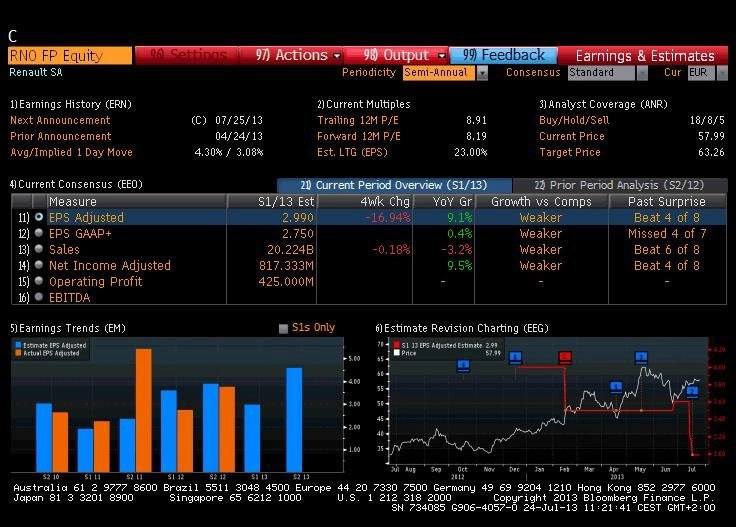Click the Trailing 12M P/E value 8.91
The width and height of the screenshot is (736, 527).
476,120
